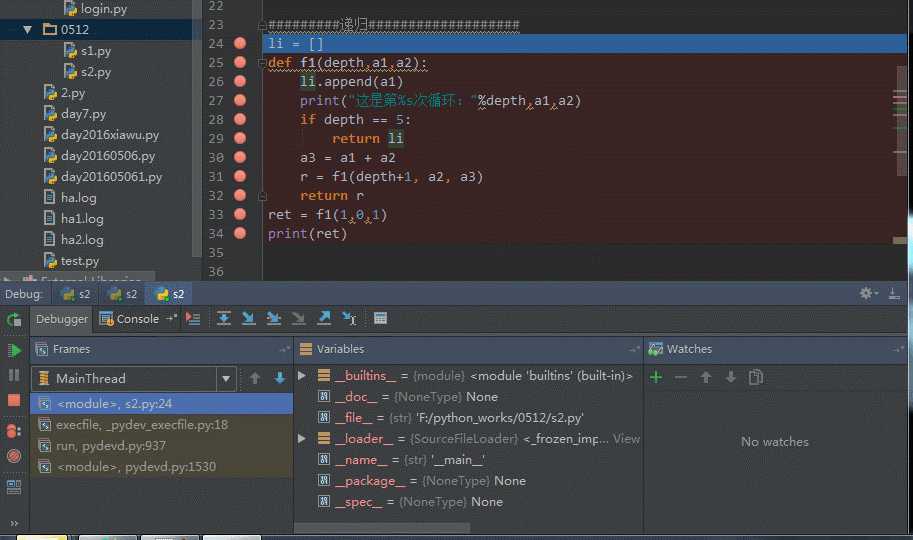The image size is (913, 540).
Task: Resume program execution
Action: (14, 350)
